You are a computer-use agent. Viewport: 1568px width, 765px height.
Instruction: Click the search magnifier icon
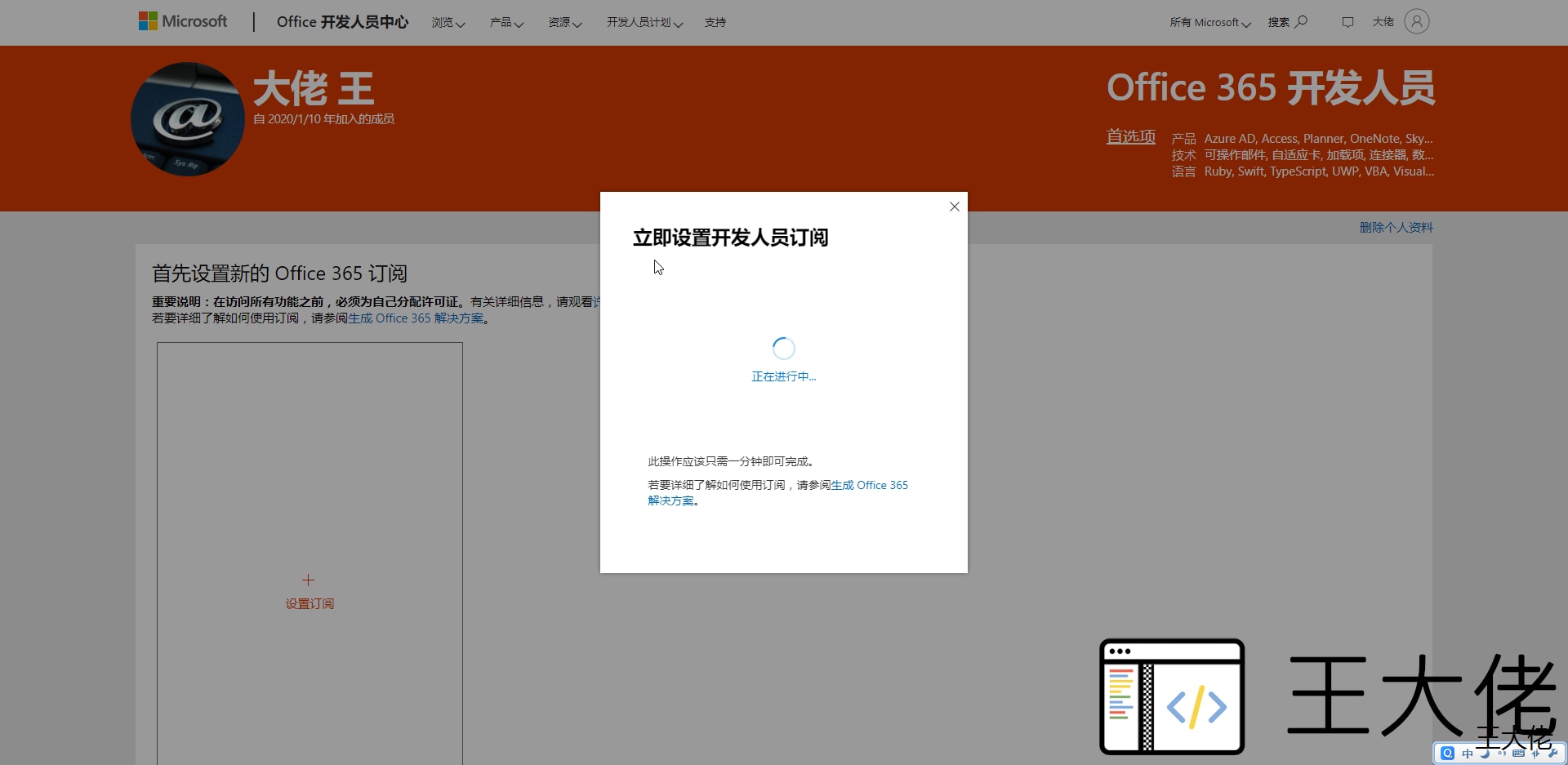tap(1302, 21)
